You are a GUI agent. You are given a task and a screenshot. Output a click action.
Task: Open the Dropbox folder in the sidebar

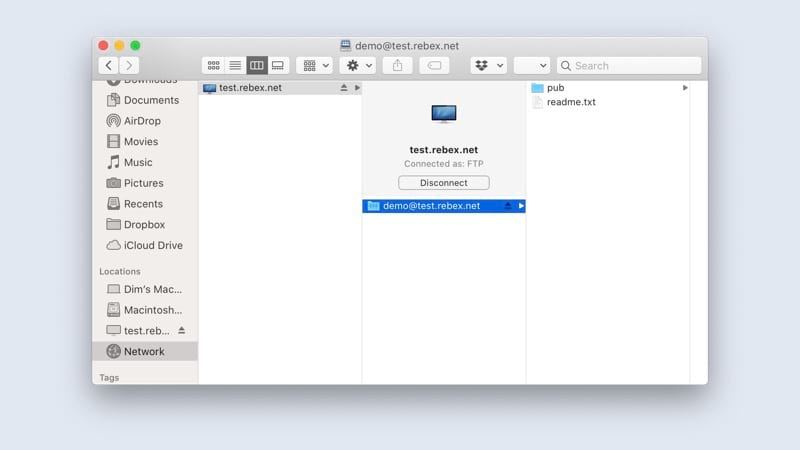[x=145, y=224]
